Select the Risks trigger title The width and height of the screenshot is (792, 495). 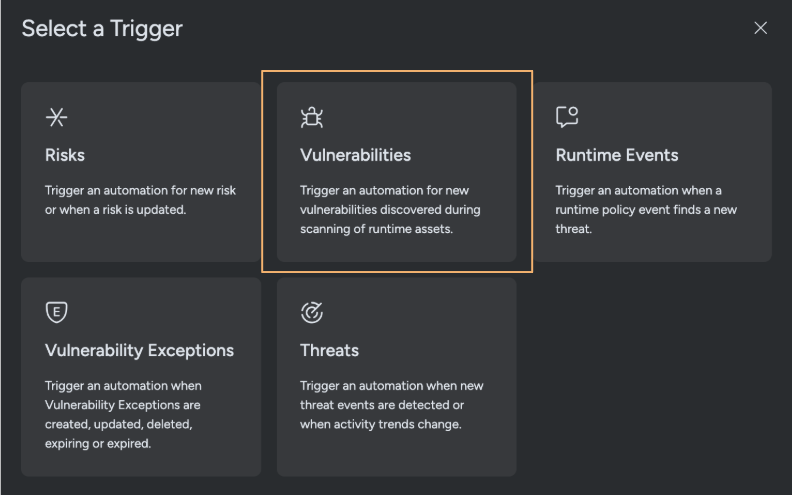click(x=65, y=155)
